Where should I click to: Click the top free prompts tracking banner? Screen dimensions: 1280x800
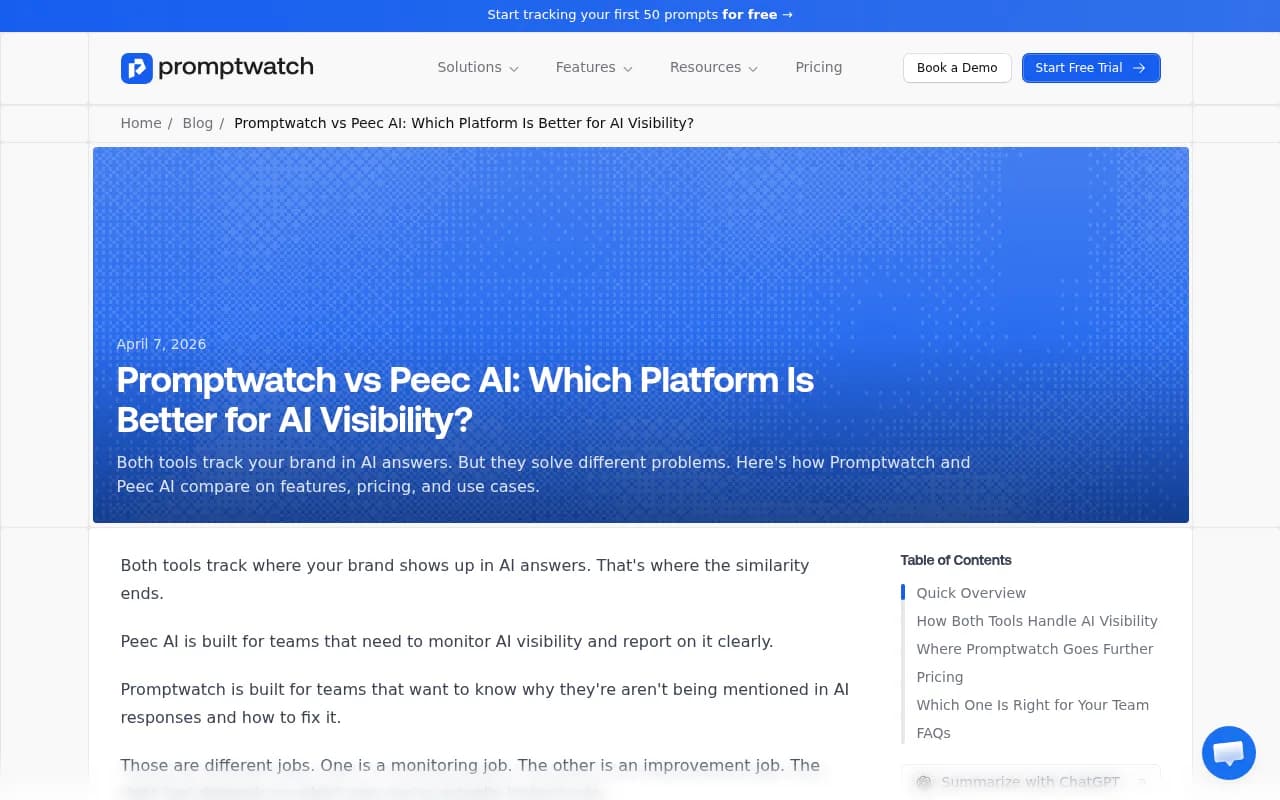(x=640, y=15)
